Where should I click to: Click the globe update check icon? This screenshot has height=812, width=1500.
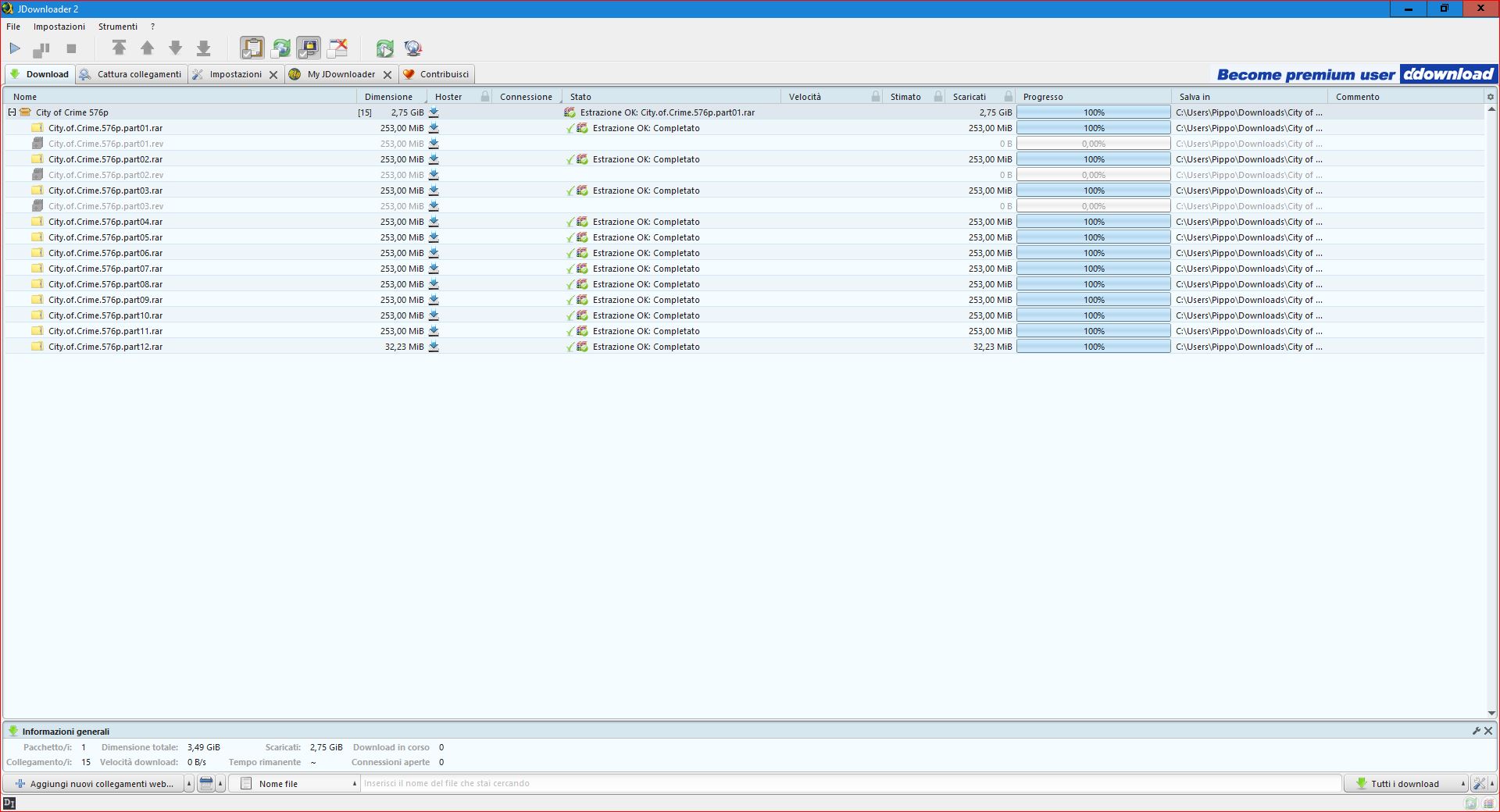pos(413,48)
